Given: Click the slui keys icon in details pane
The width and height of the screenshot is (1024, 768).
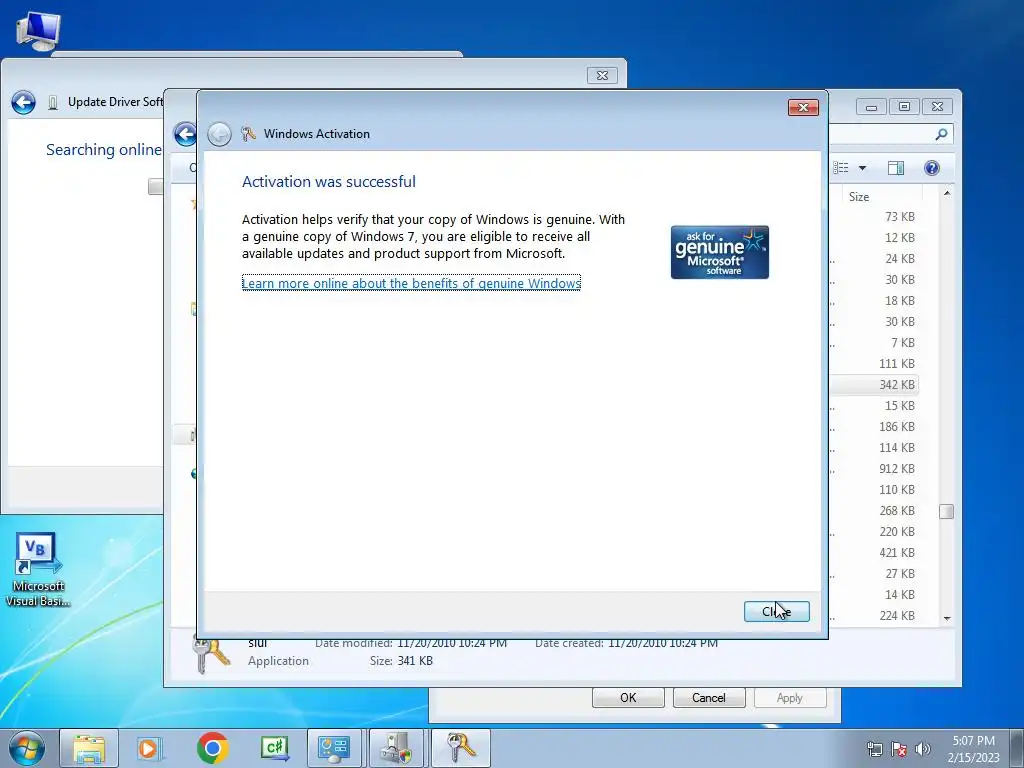Looking at the screenshot, I should [x=211, y=656].
